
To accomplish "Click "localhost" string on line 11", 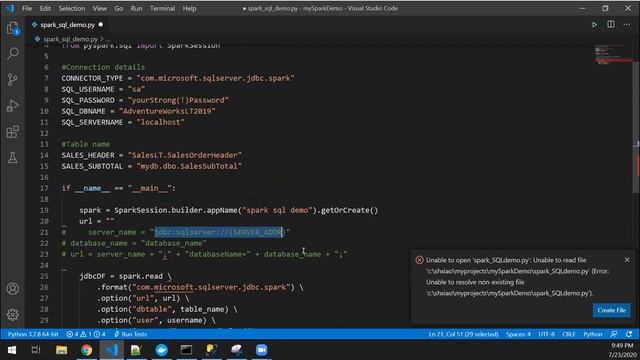I will point(160,122).
